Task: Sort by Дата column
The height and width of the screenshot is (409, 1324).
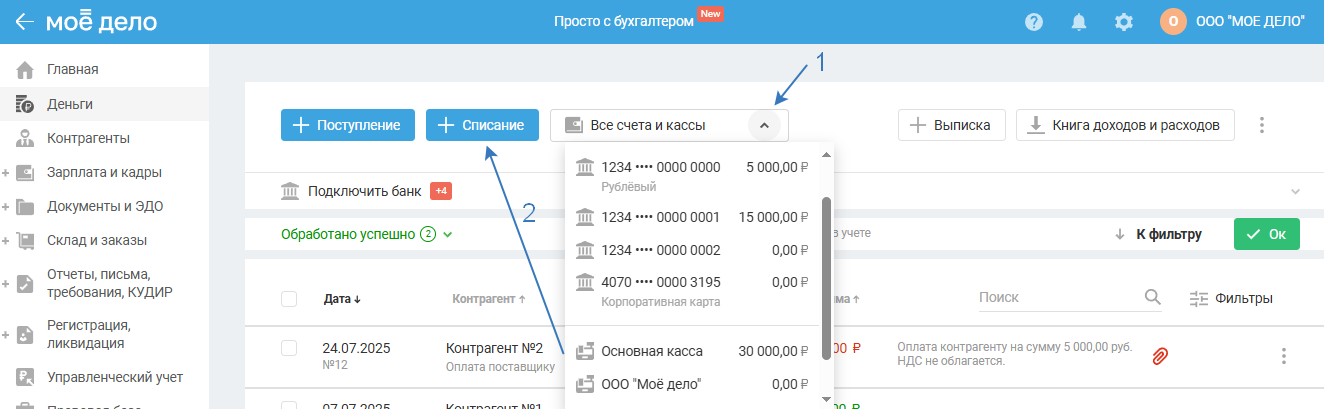Action: 342,298
